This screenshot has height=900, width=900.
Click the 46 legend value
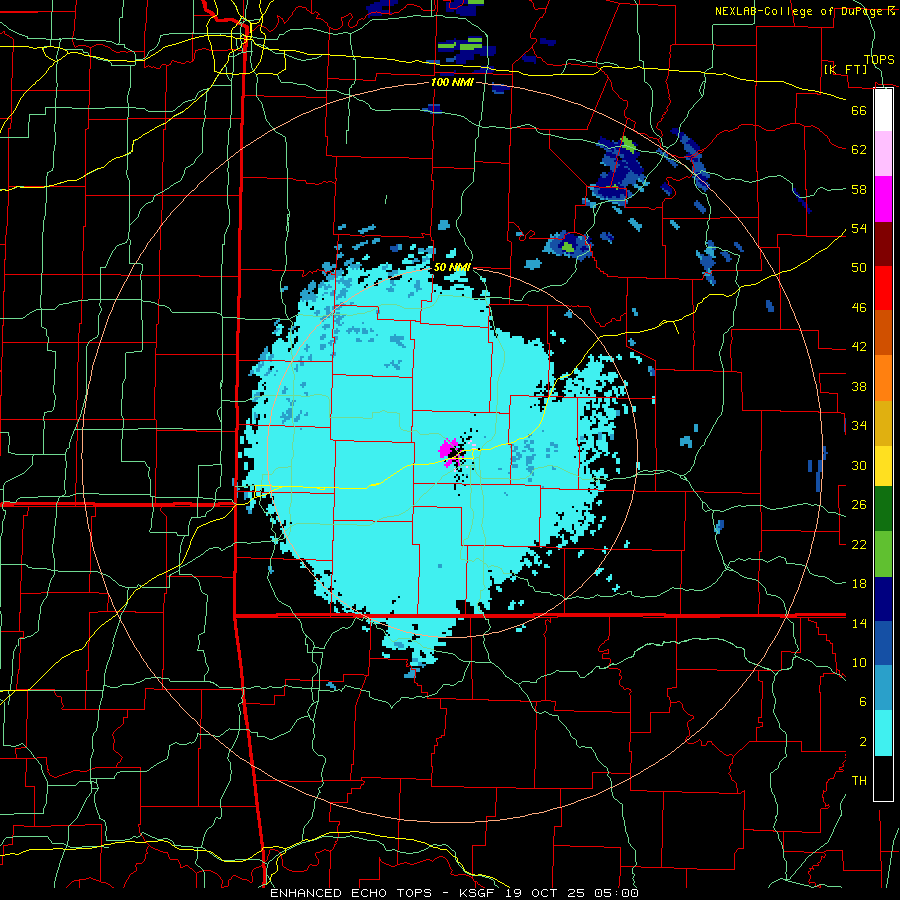pyautogui.click(x=859, y=307)
